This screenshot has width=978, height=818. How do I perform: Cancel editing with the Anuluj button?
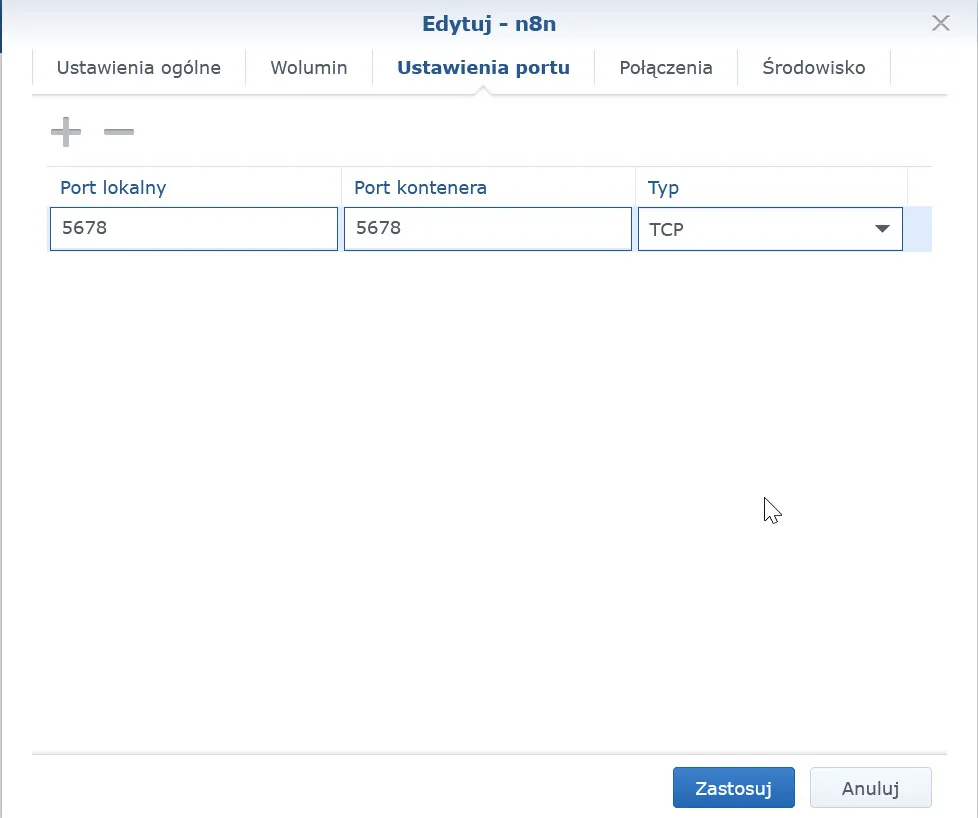click(x=870, y=788)
